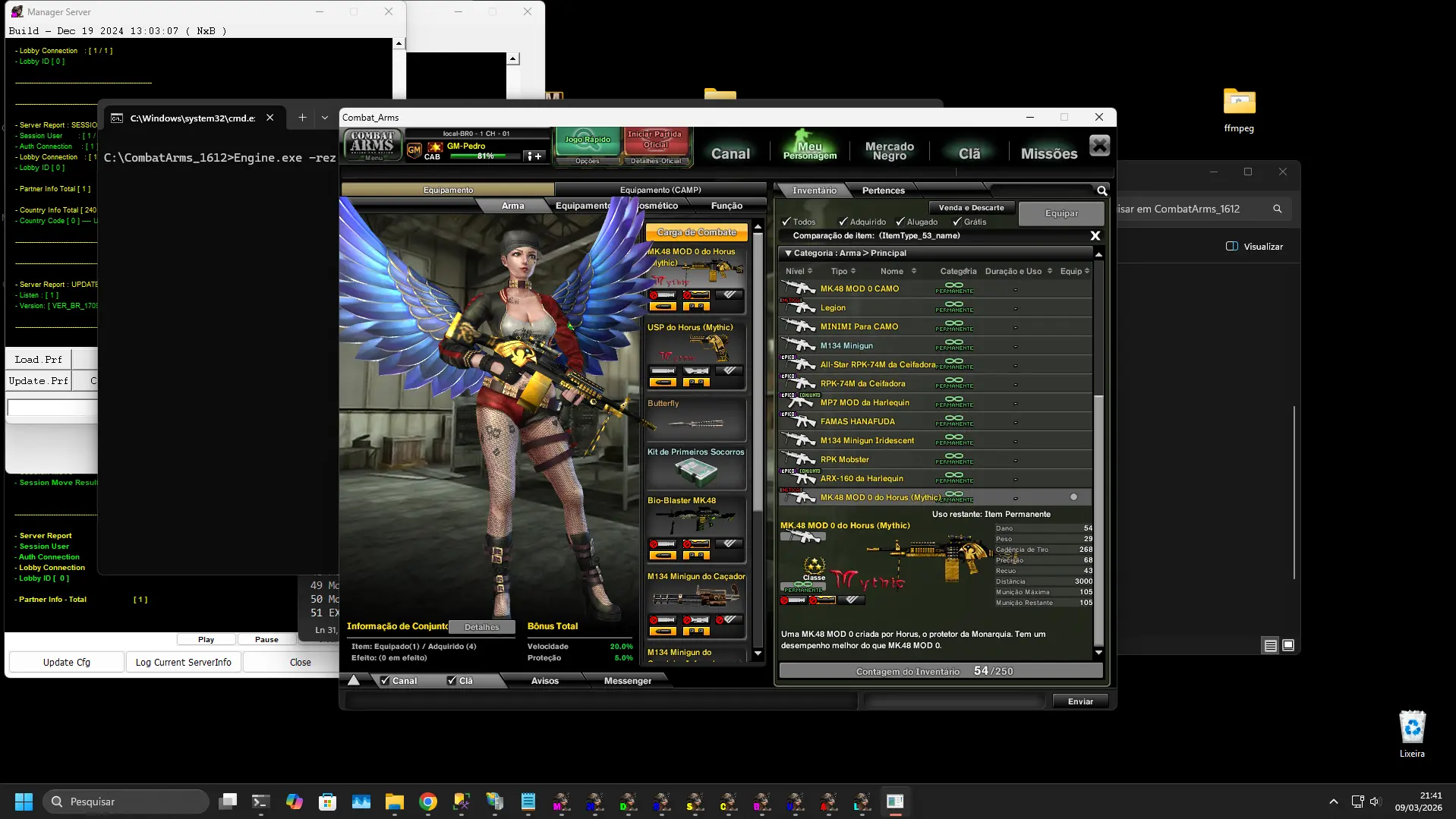Open Windows Start menu
The height and width of the screenshot is (819, 1456).
24,802
